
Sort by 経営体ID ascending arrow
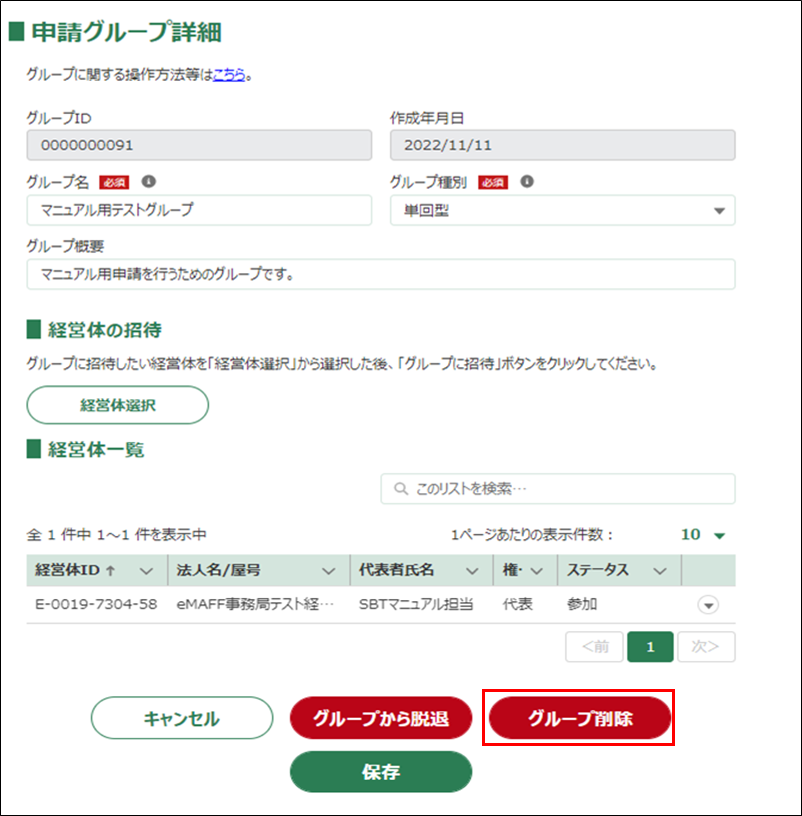click(110, 570)
